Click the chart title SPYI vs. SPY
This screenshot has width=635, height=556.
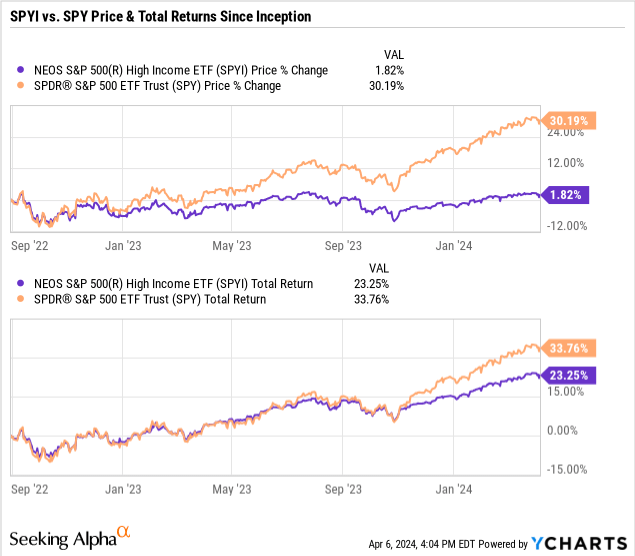point(160,16)
